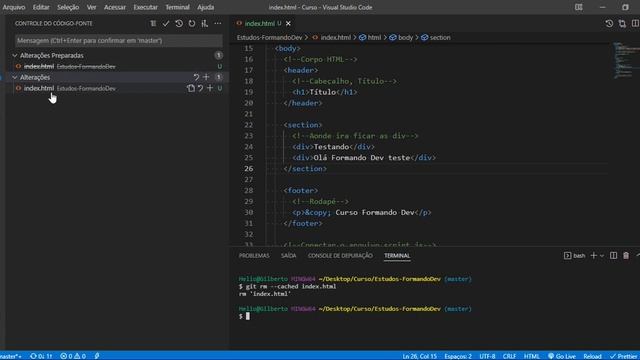Open file icon for index.html under Alterações

pyautogui.click(x=191, y=88)
